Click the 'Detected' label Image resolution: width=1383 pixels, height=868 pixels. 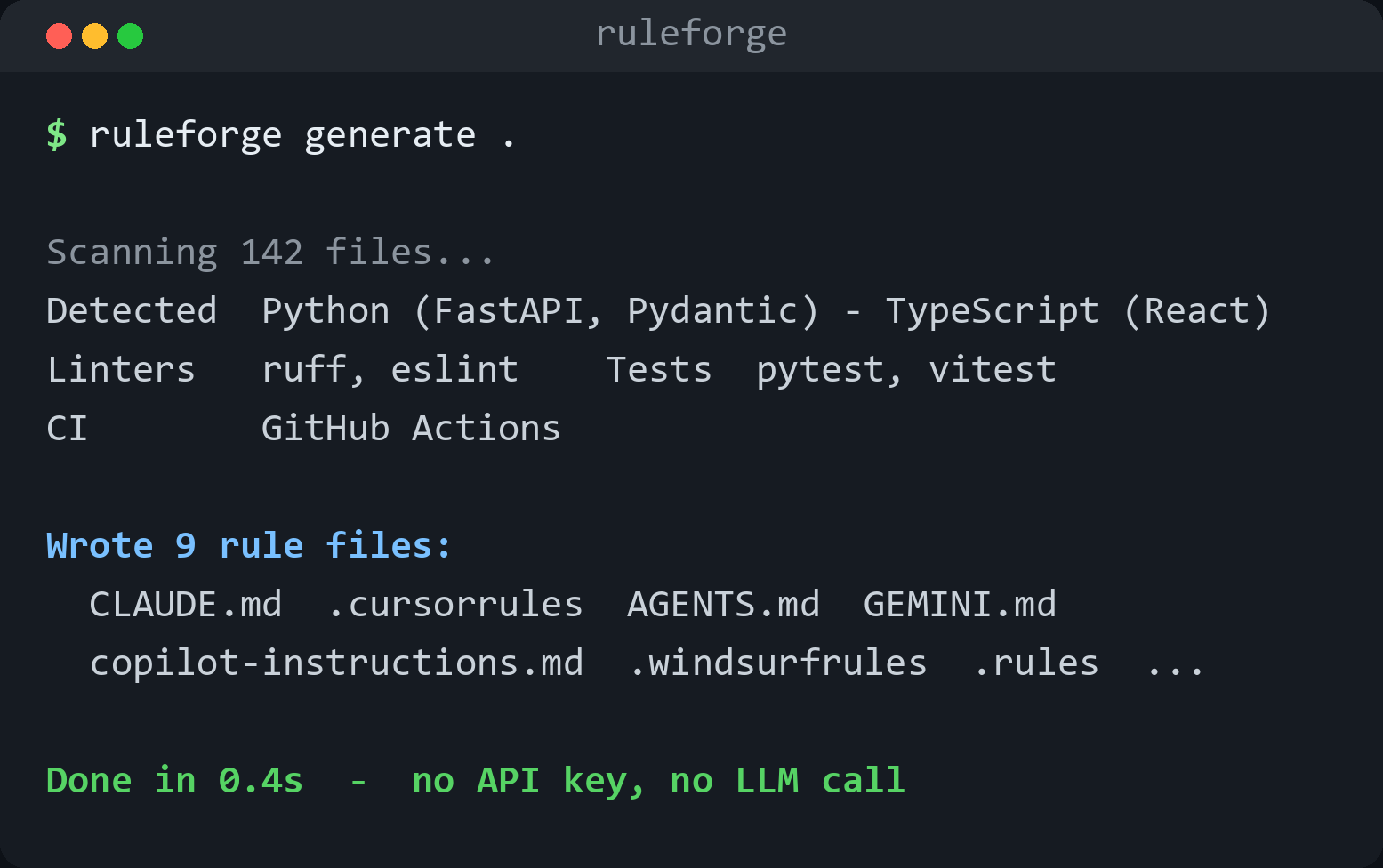click(x=132, y=311)
